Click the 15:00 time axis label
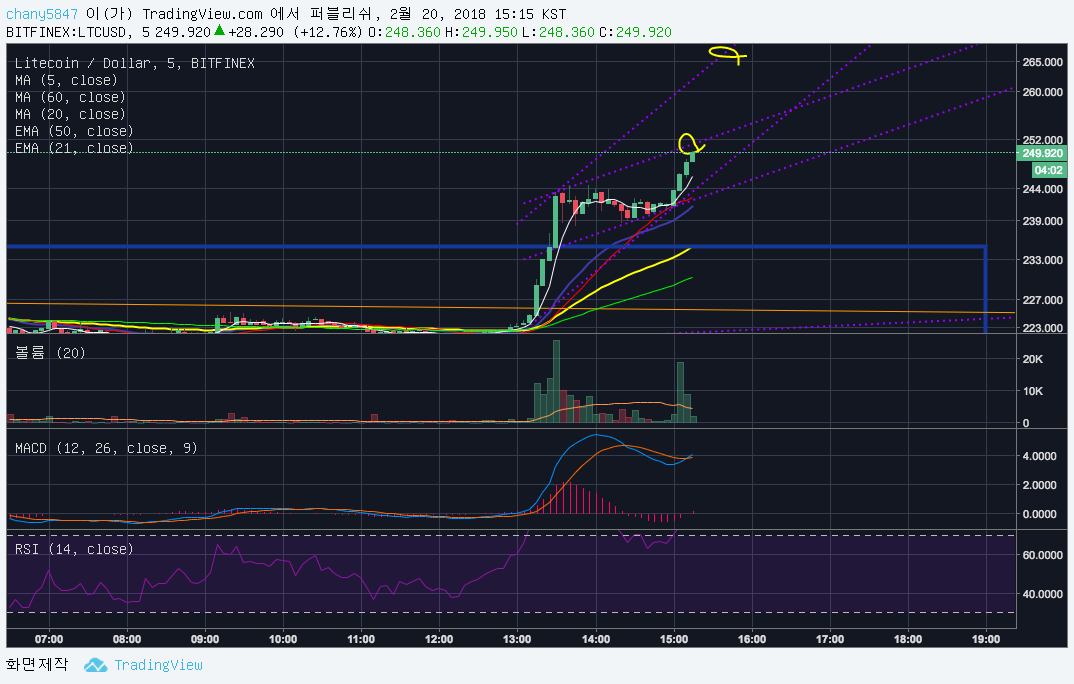 [674, 639]
